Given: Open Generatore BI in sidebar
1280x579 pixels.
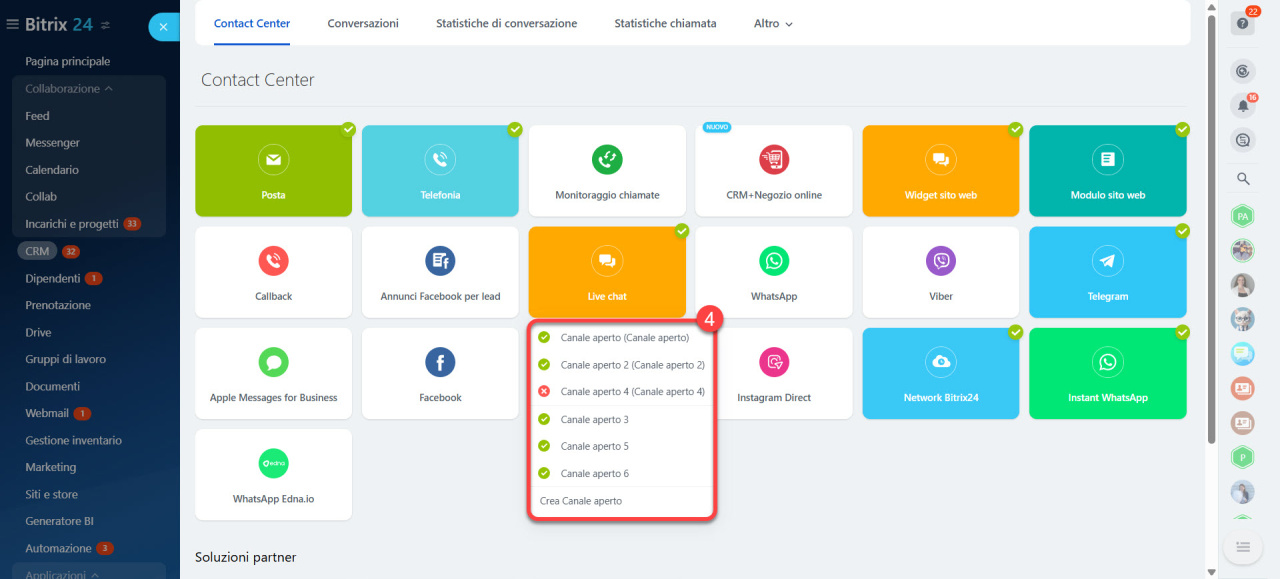Looking at the screenshot, I should 58,521.
